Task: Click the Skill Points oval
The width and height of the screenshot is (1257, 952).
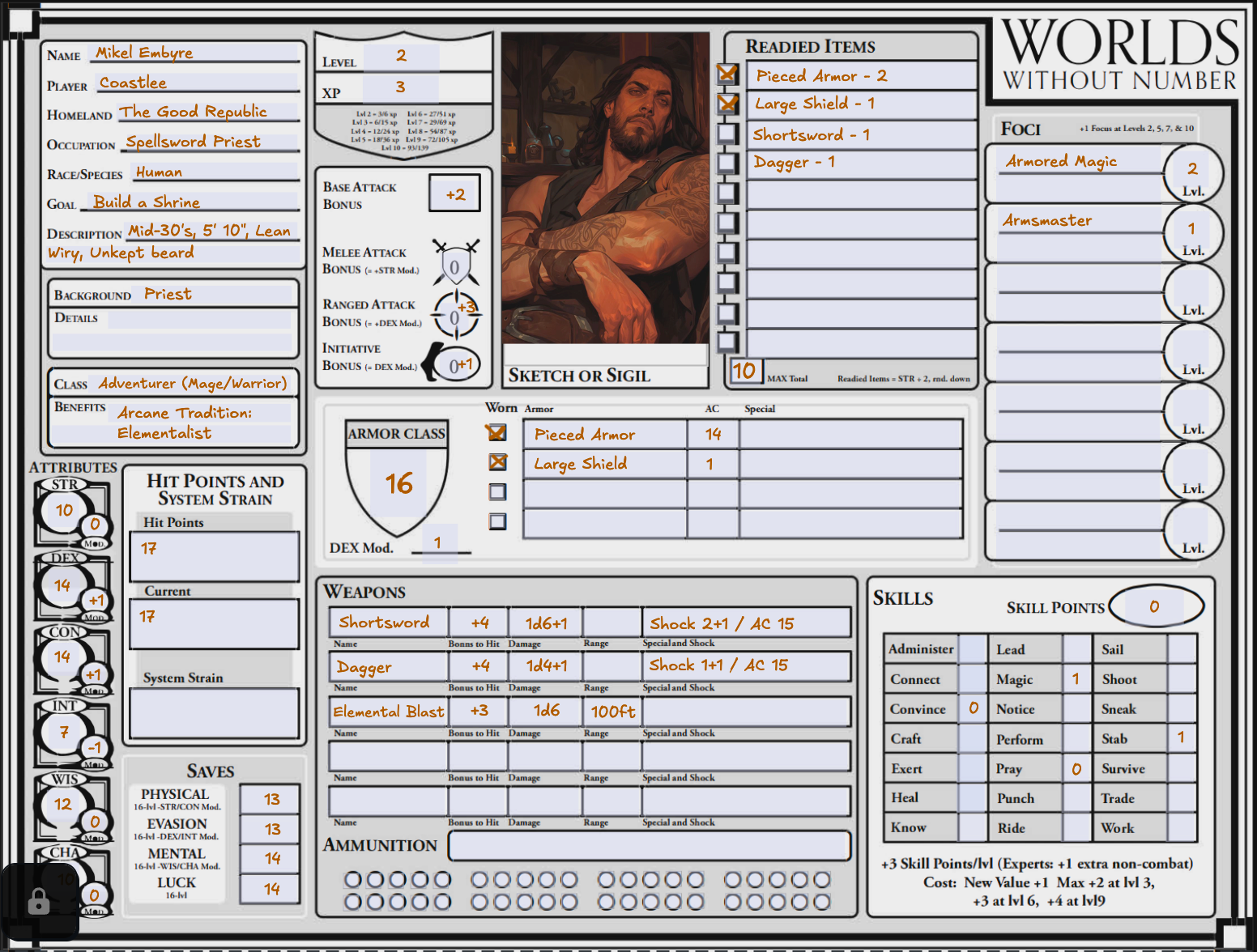Action: coord(1155,606)
